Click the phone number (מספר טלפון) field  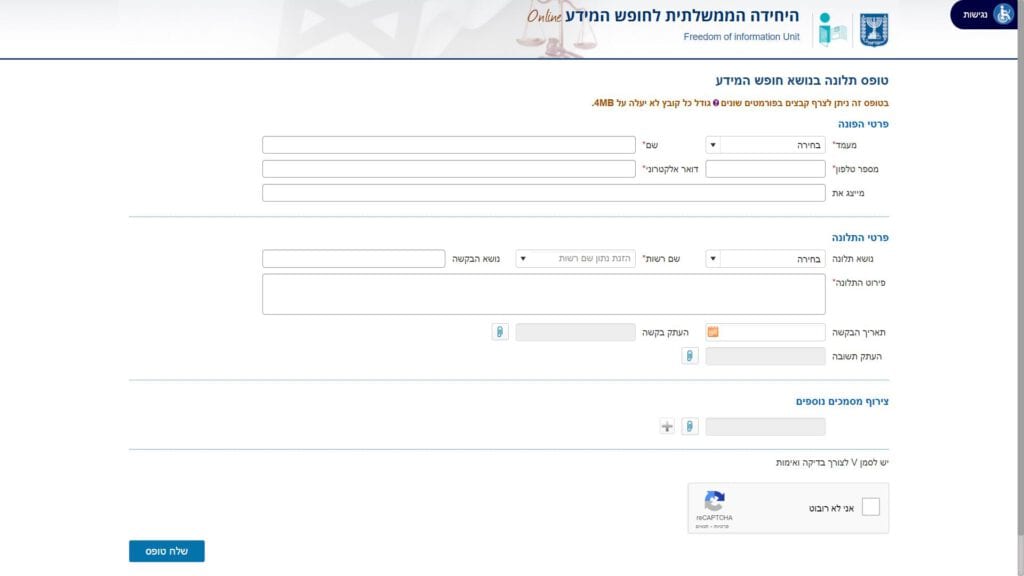point(765,169)
